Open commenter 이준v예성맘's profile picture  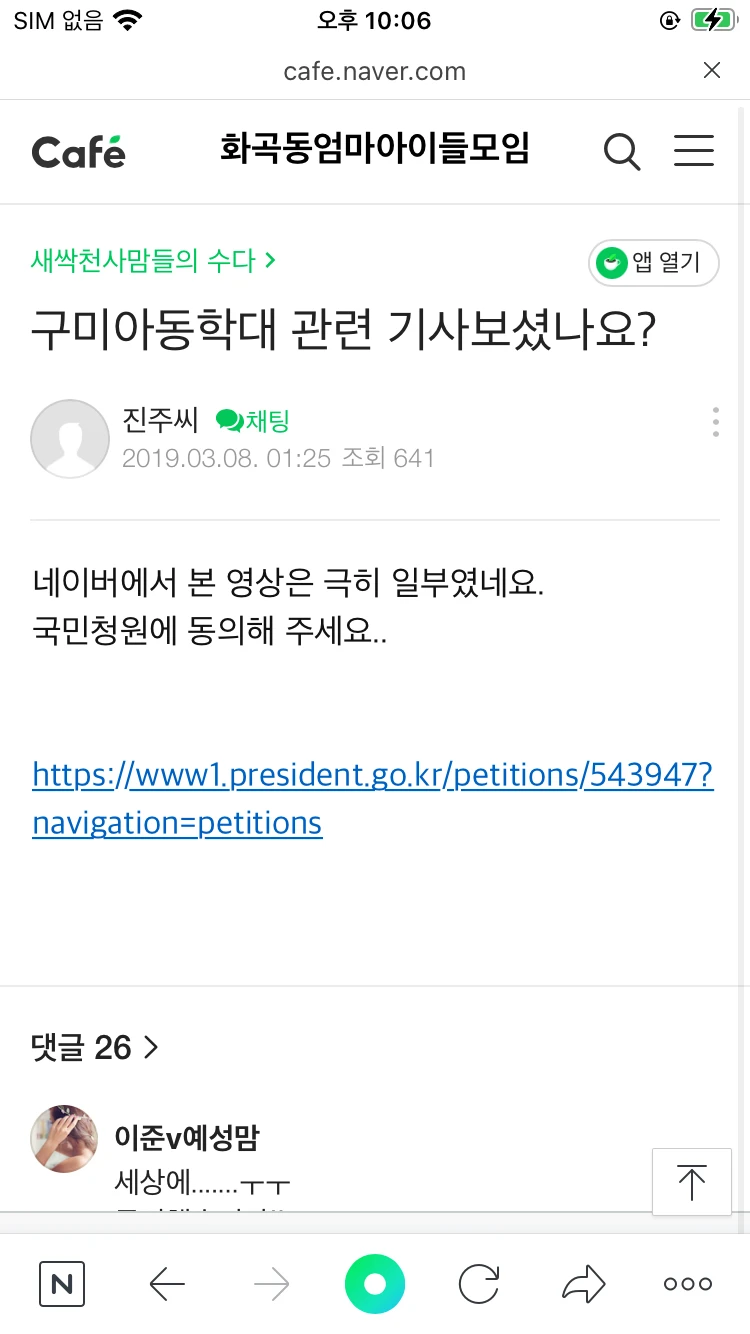65,1139
